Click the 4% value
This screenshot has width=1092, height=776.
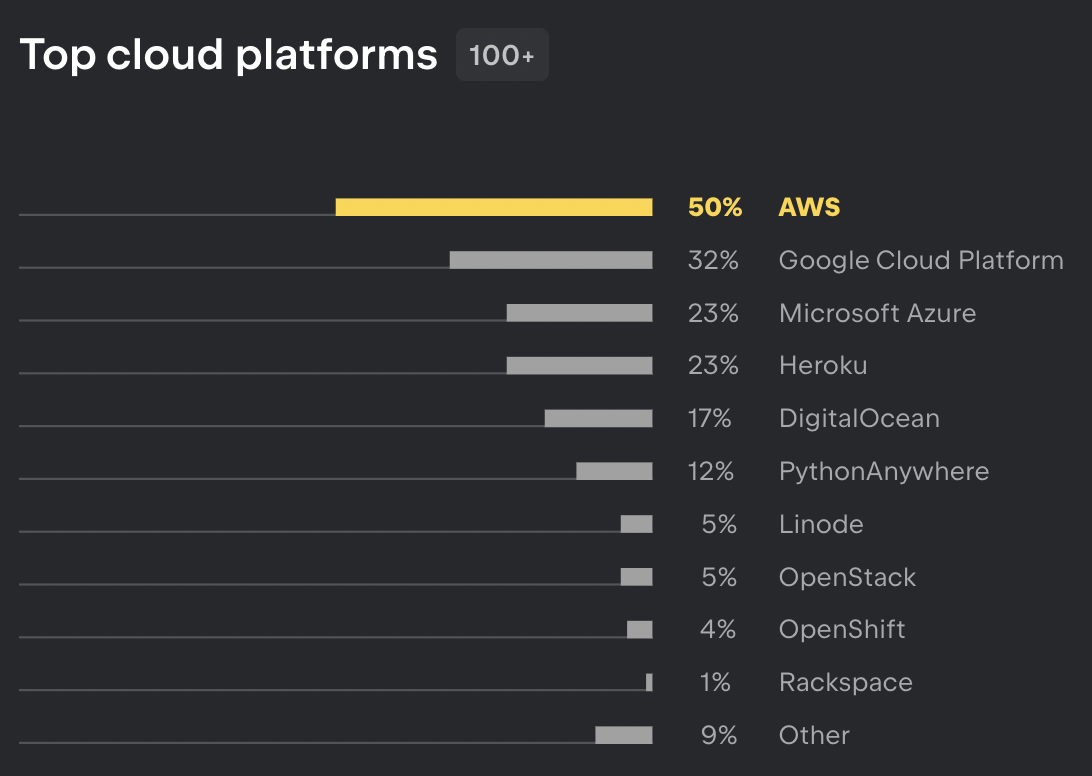click(x=718, y=630)
